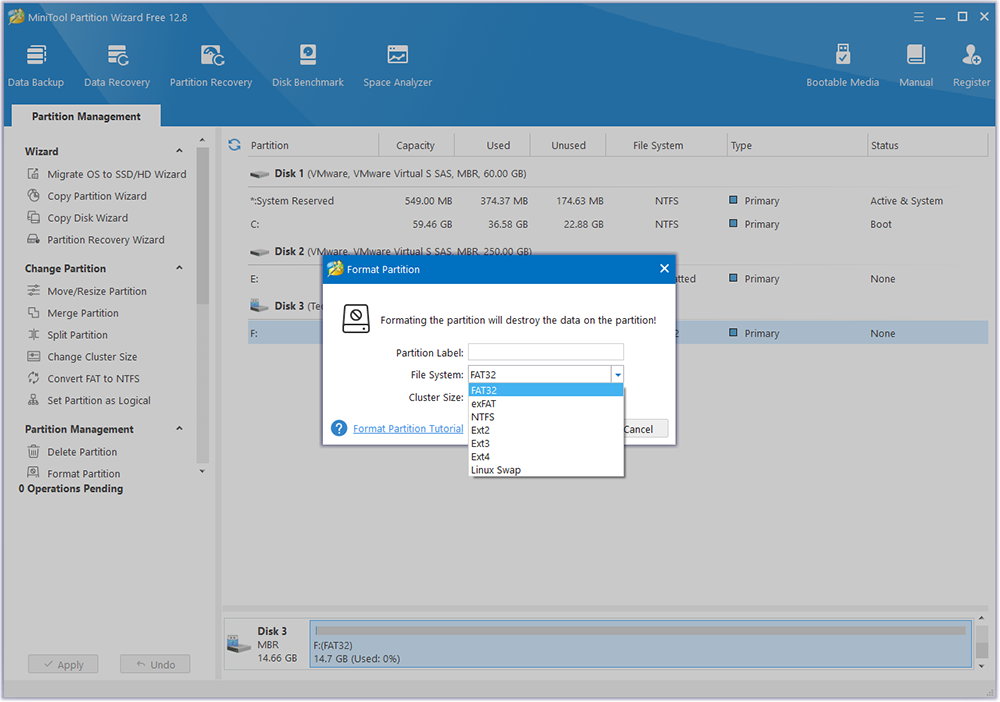This screenshot has height=702, width=1000.
Task: Collapse the Wizard section
Action: click(x=179, y=151)
